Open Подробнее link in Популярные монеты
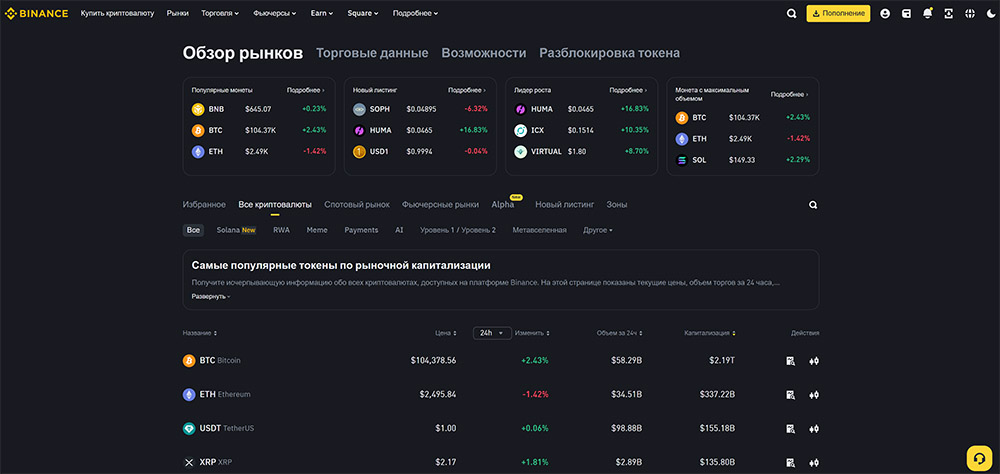 pyautogui.click(x=305, y=91)
